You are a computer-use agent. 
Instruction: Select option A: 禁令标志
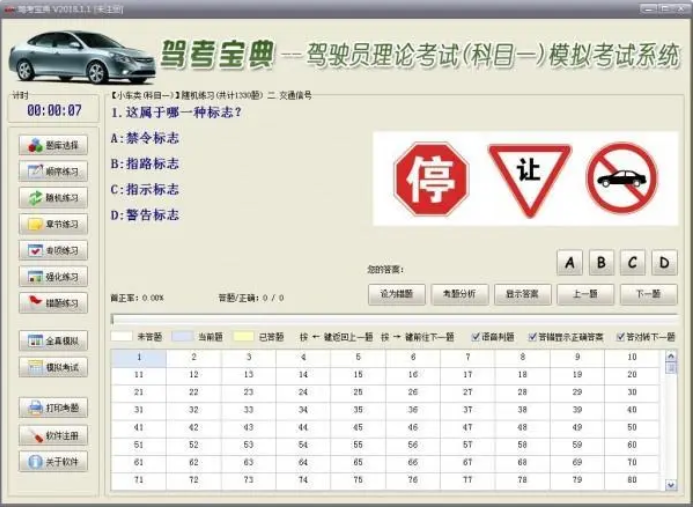point(145,138)
